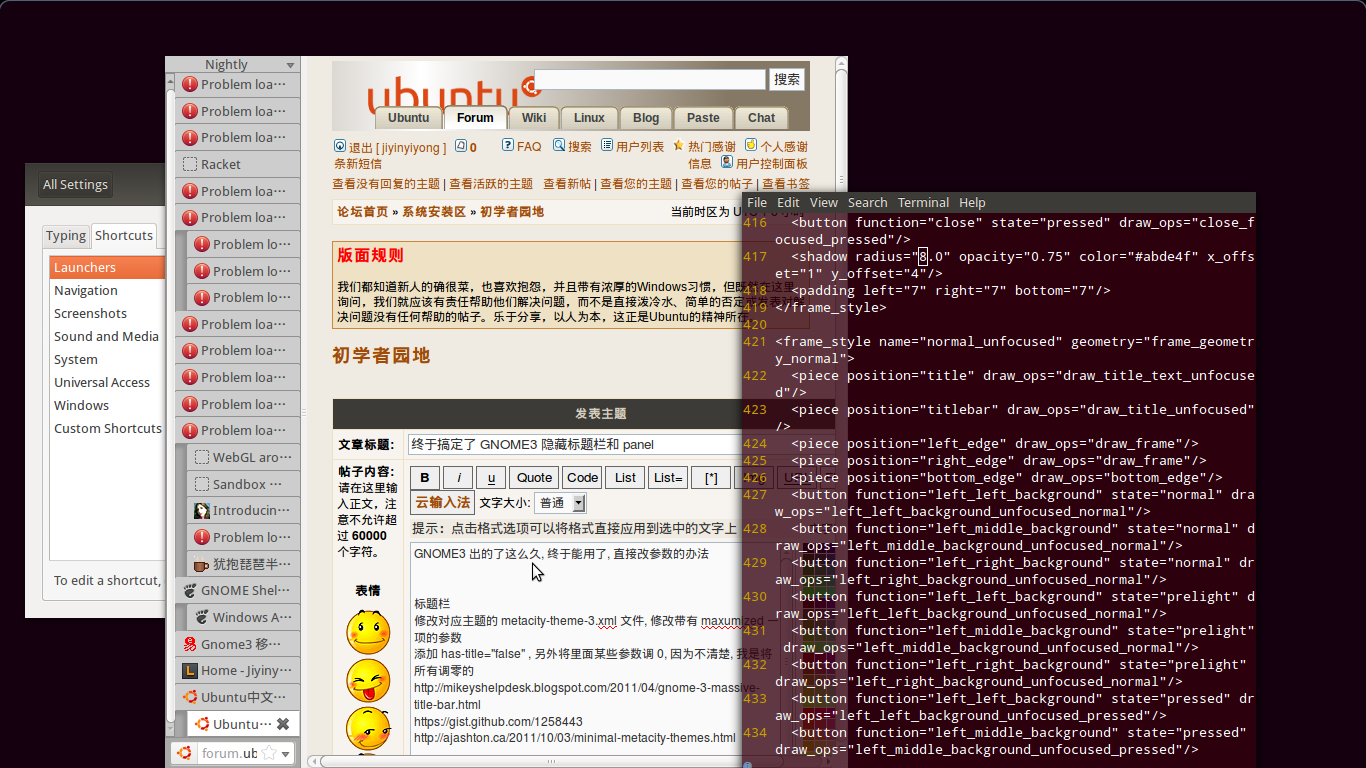Select Universal Access shortcut category

point(107,383)
